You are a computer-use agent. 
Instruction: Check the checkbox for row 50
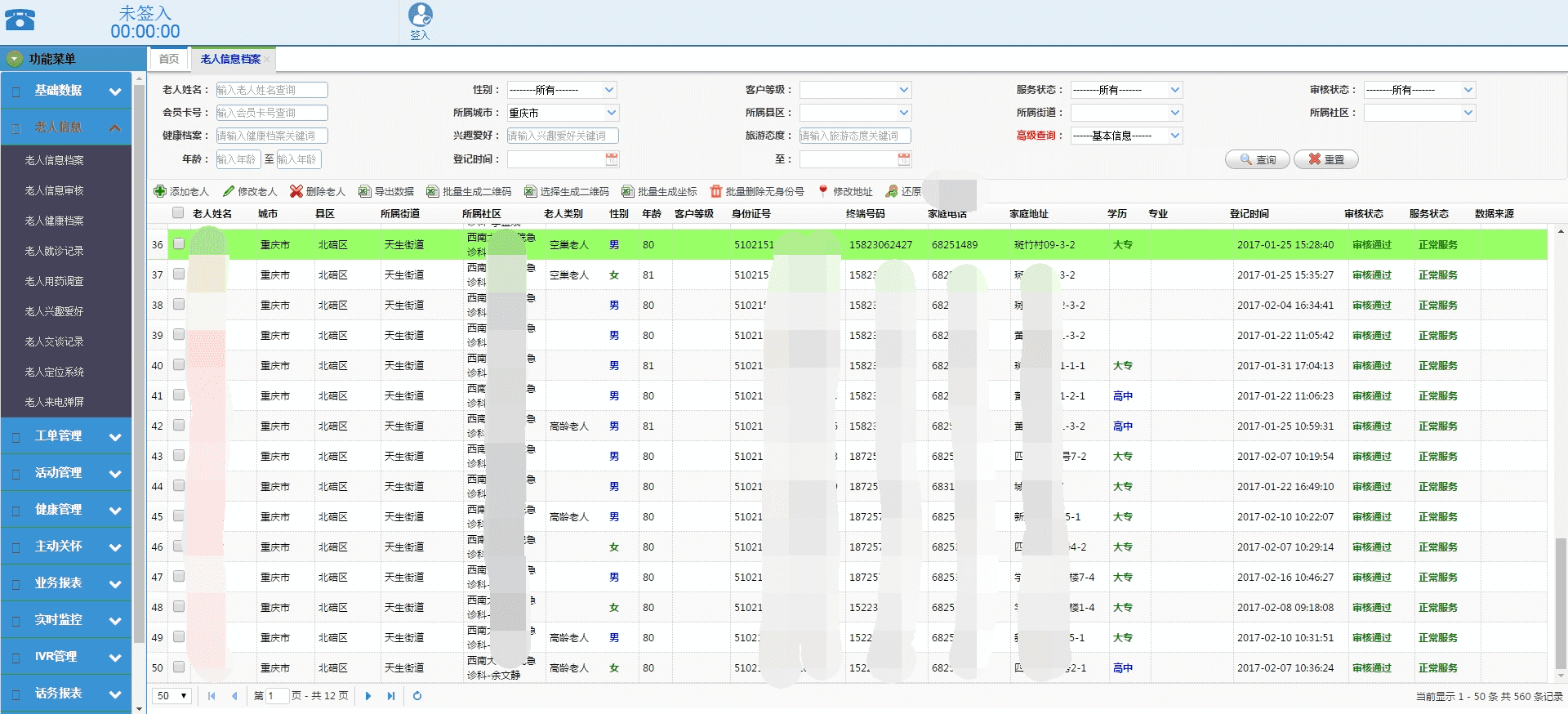tap(179, 667)
